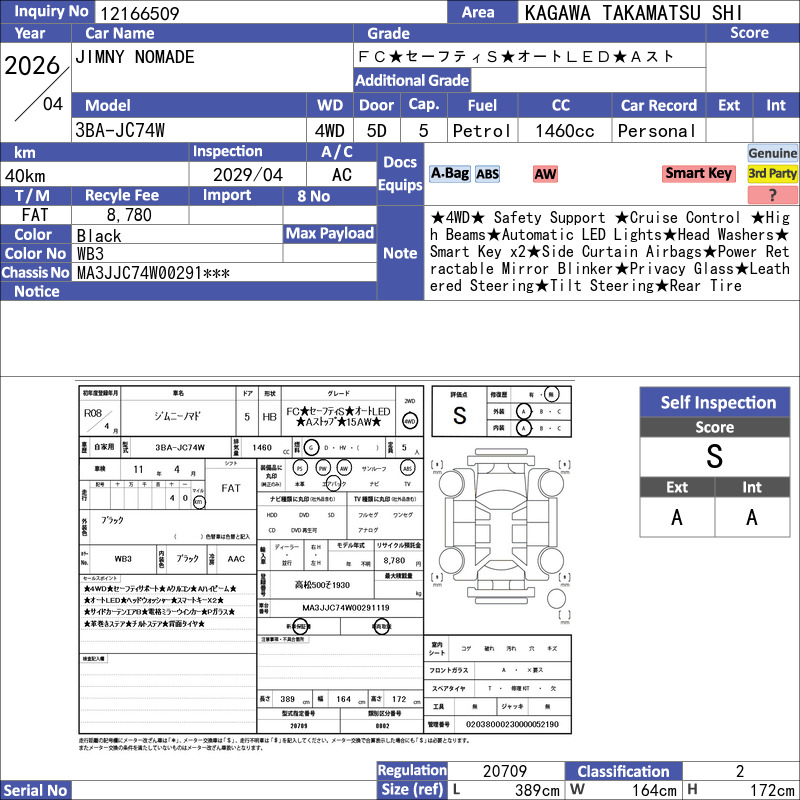Click the ABS equipment badge
The width and height of the screenshot is (800, 800).
pos(487,174)
